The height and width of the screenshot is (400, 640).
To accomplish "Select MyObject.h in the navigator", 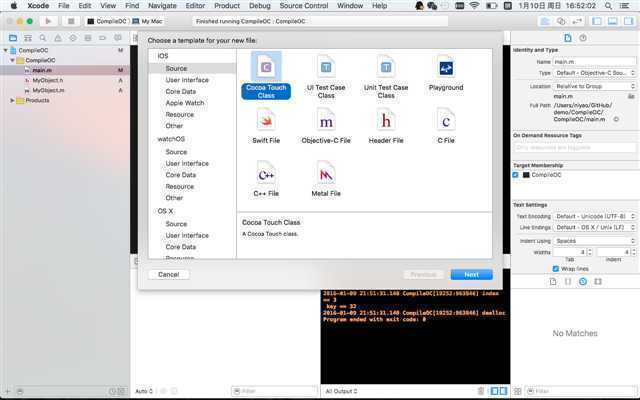I will (47, 80).
